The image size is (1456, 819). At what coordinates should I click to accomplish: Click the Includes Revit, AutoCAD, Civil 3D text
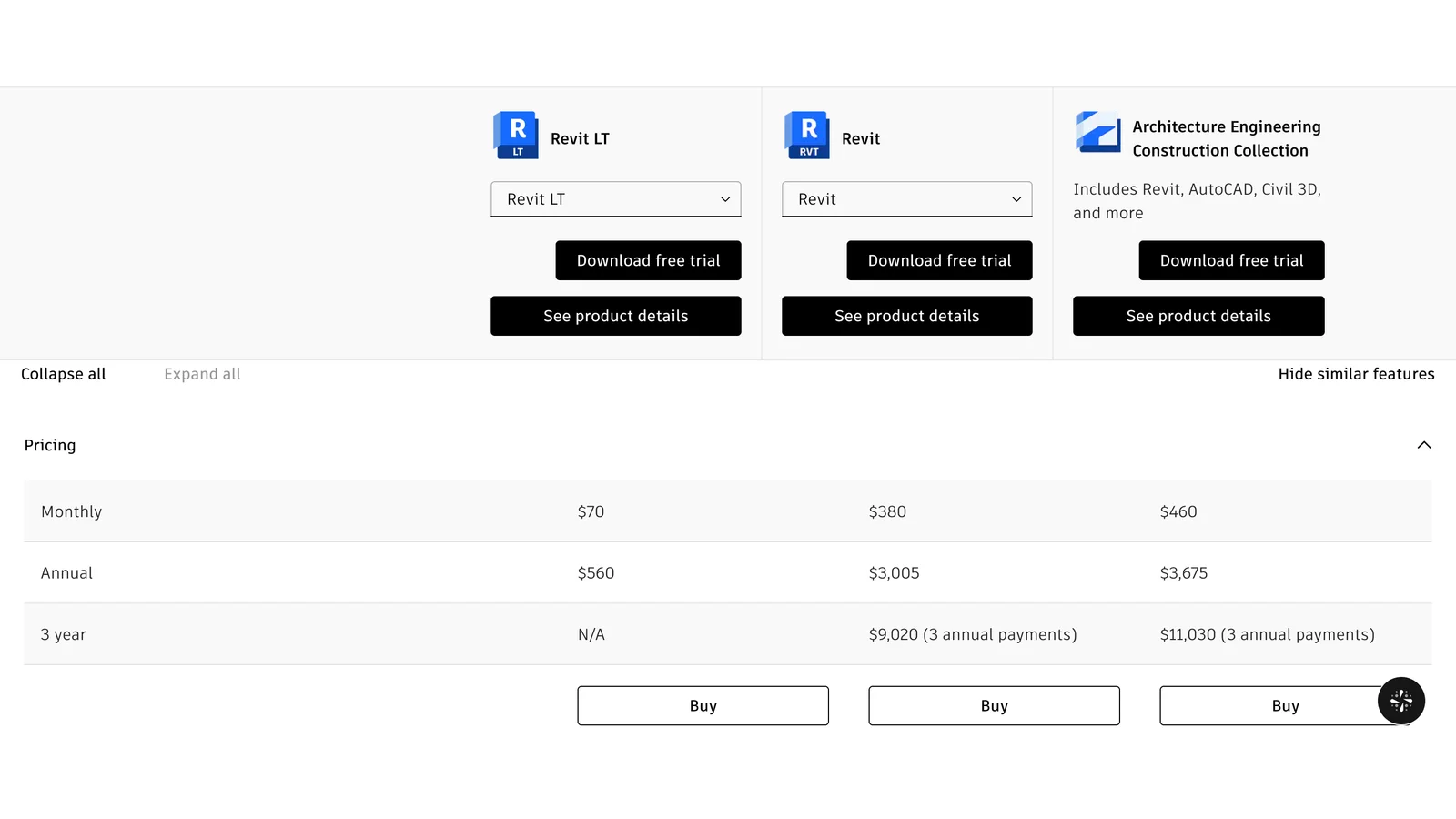1197,201
